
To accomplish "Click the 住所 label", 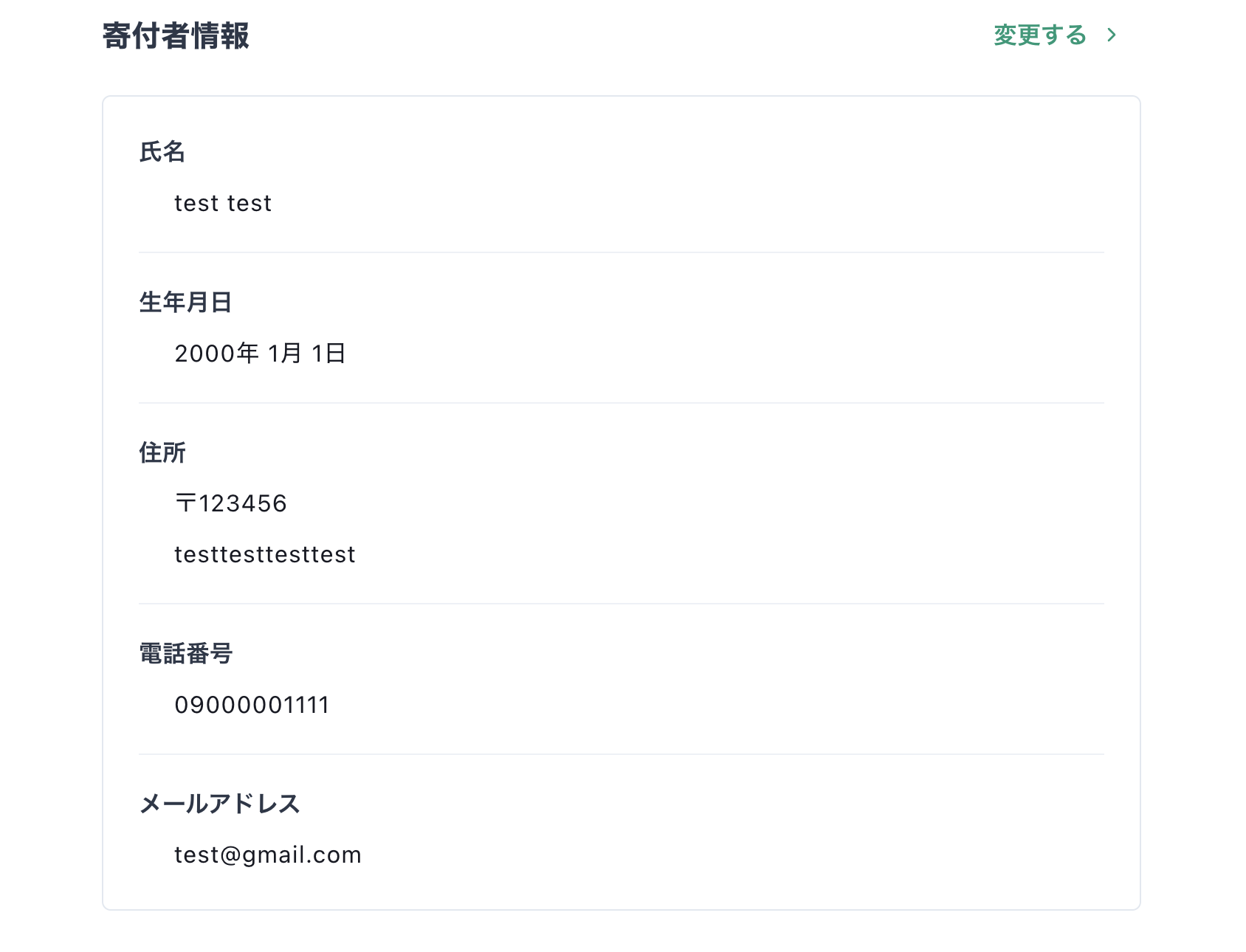I will (162, 452).
